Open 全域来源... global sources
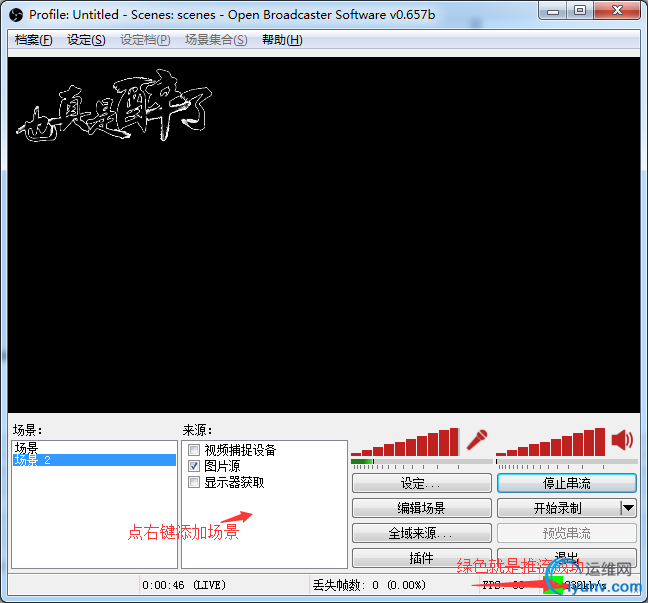Image resolution: width=648 pixels, height=603 pixels. coord(422,533)
